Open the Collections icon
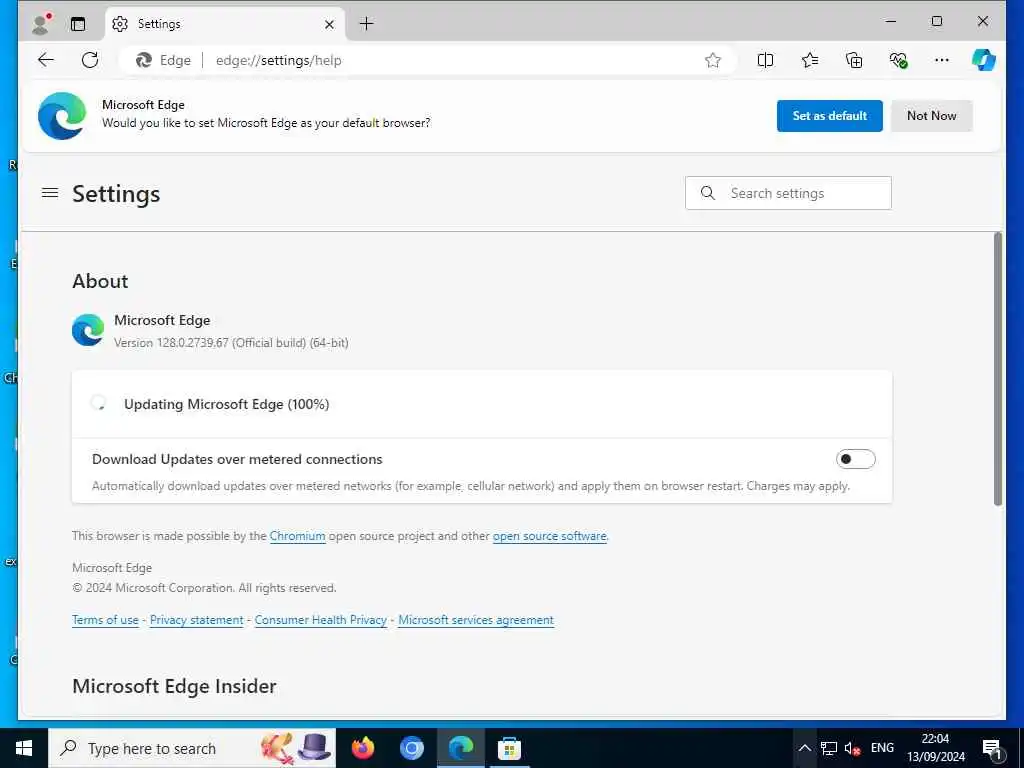This screenshot has height=768, width=1024. click(854, 60)
